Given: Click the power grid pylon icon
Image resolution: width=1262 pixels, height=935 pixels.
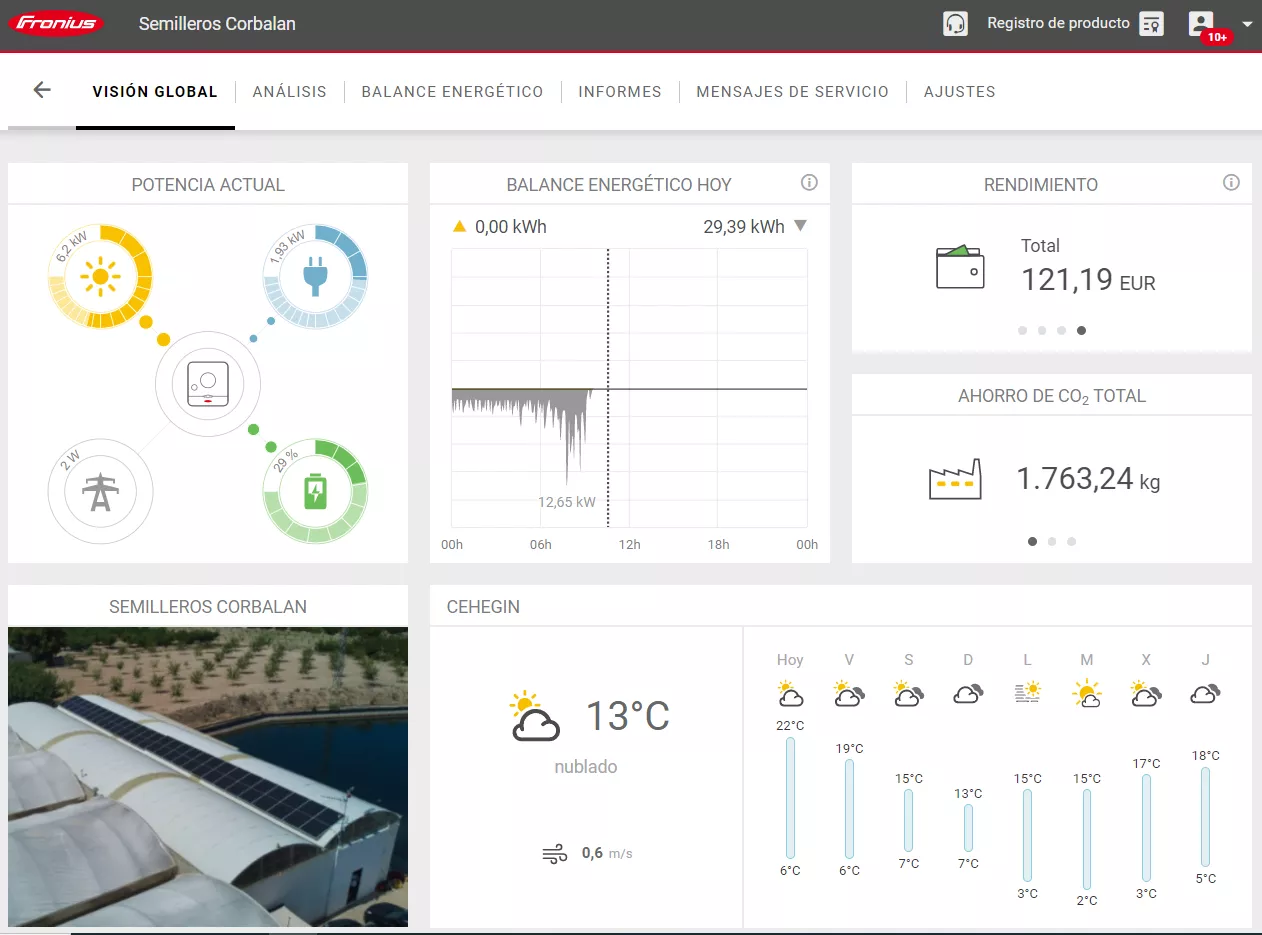Looking at the screenshot, I should pyautogui.click(x=100, y=492).
